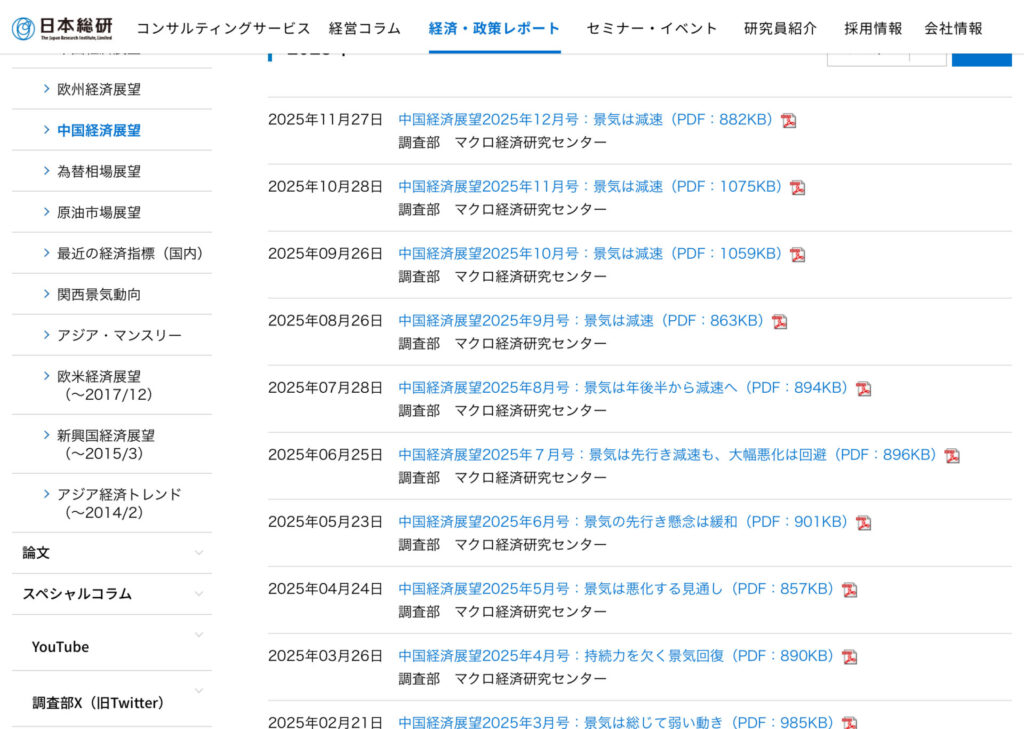Click PDF icon for 2025年5月号 report
This screenshot has height=729, width=1024.
click(849, 590)
